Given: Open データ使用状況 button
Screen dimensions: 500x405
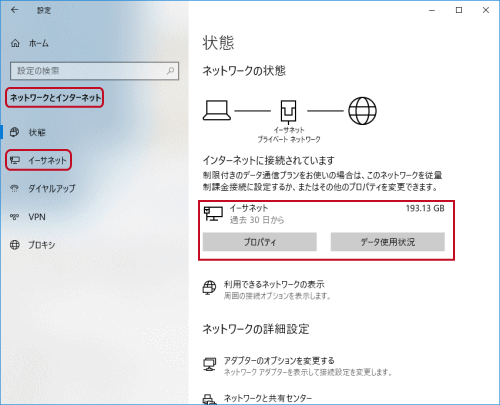Looking at the screenshot, I should pyautogui.click(x=388, y=242).
